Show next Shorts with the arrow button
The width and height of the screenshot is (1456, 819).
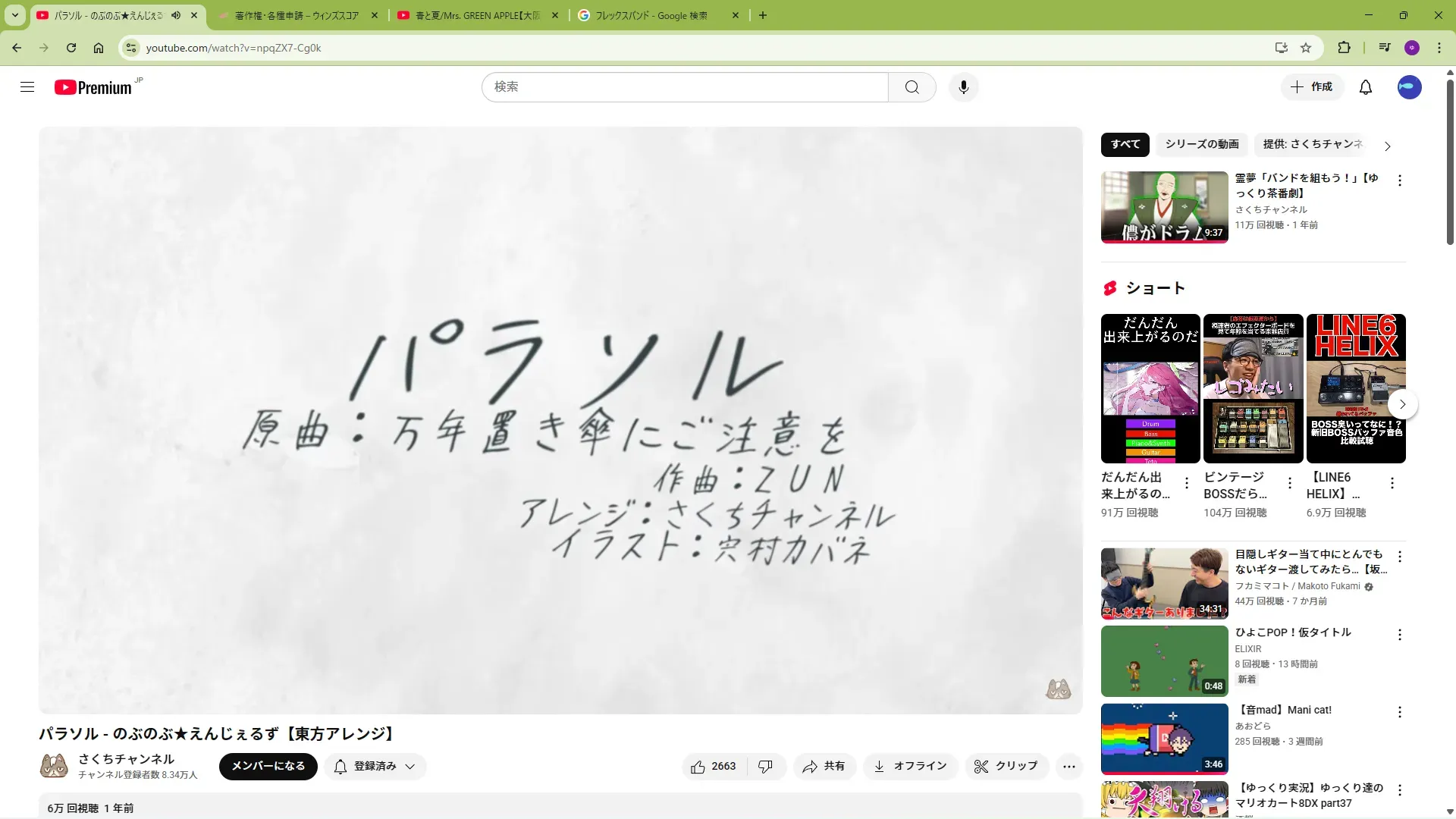[1402, 404]
